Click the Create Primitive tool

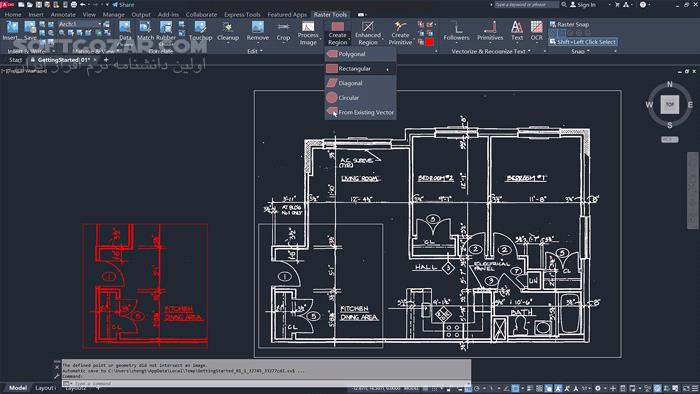click(400, 33)
